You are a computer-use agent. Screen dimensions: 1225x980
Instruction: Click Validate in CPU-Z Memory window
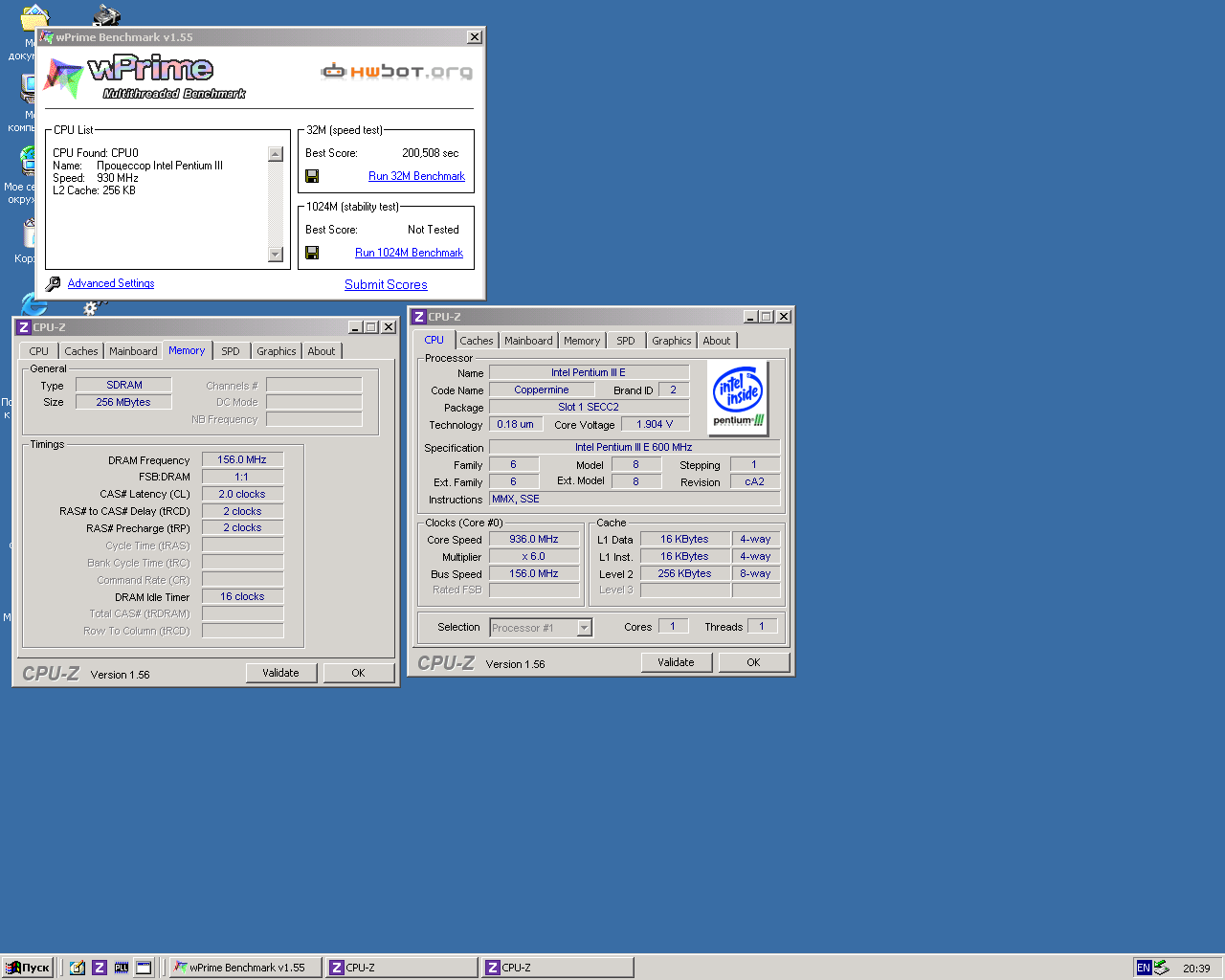280,673
